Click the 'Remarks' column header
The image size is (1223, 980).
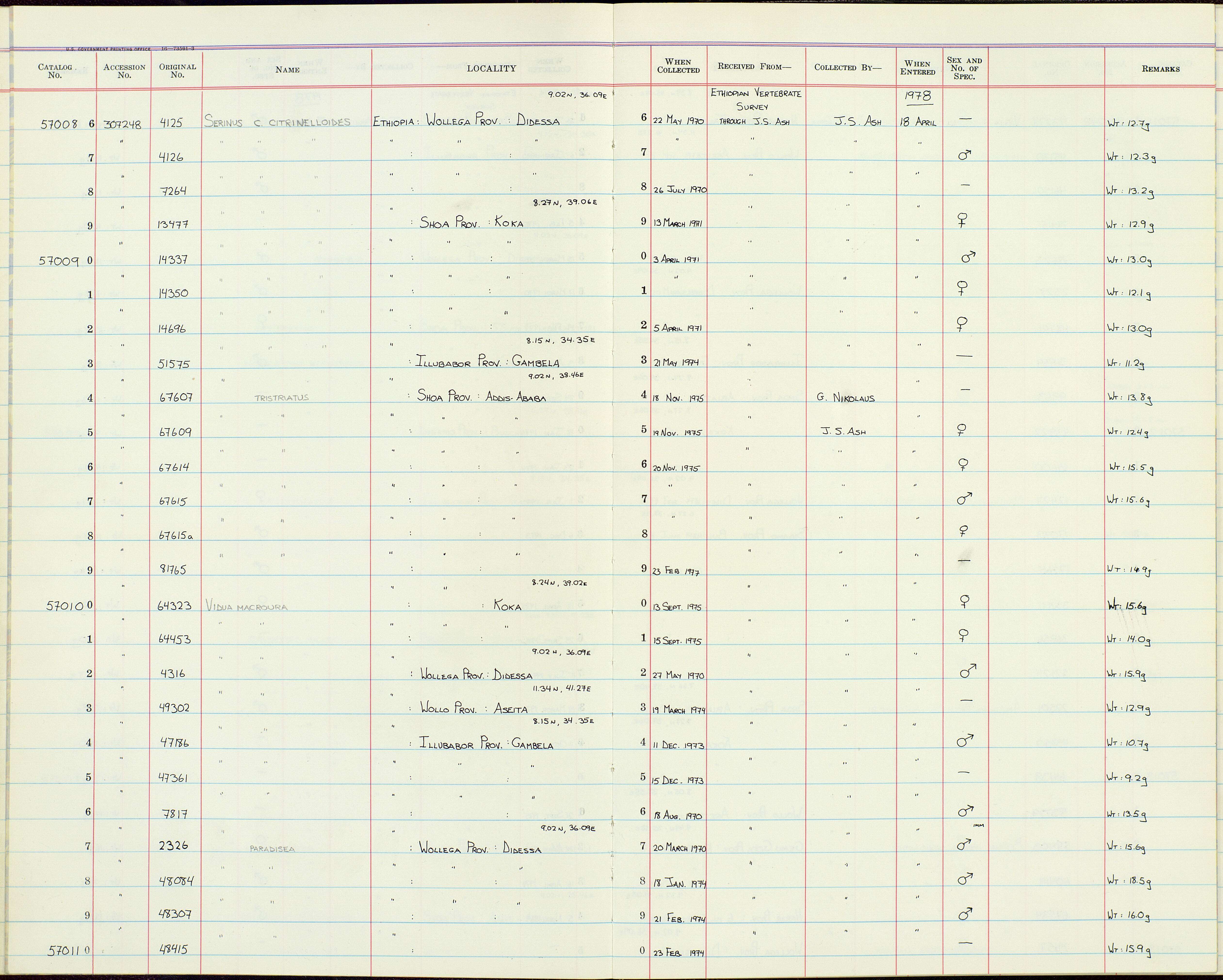(1161, 69)
